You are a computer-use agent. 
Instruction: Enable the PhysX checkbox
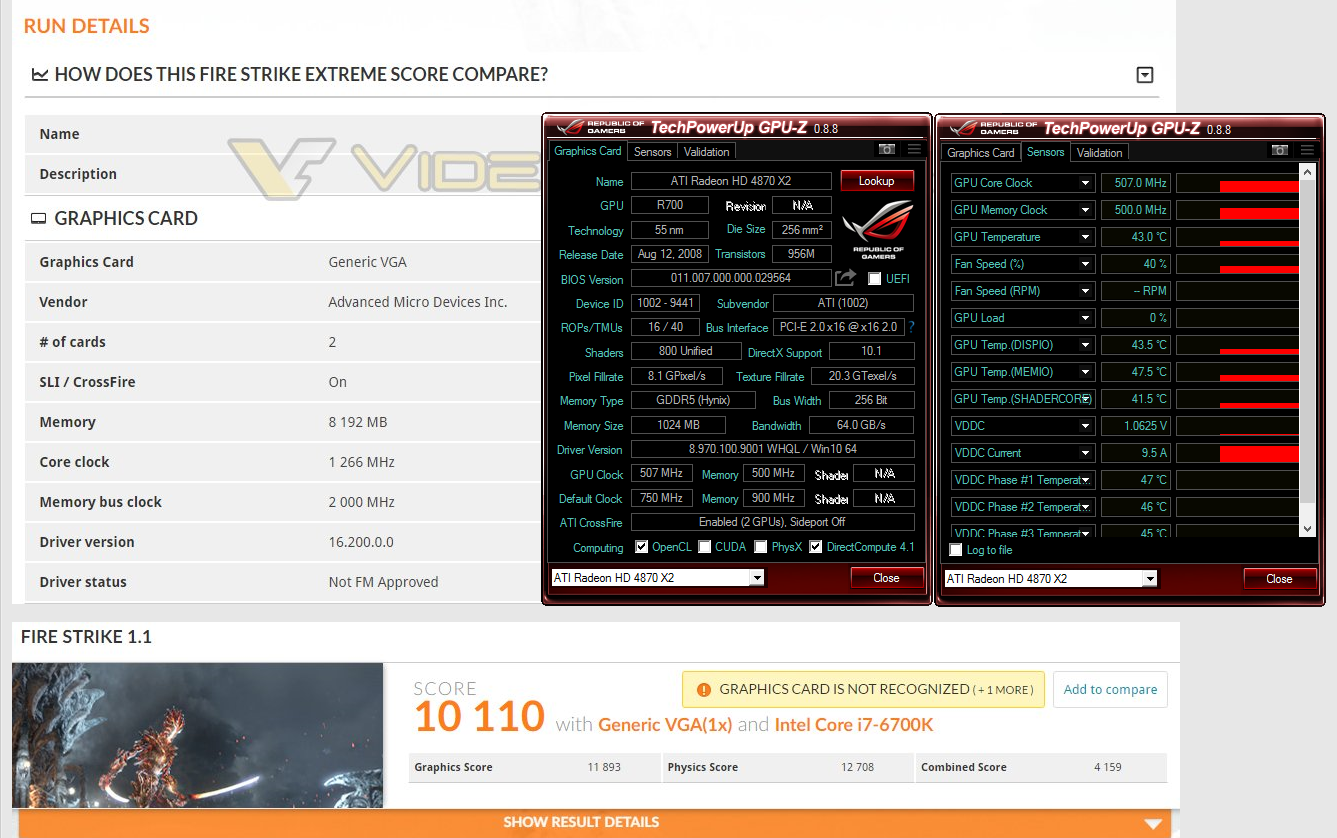coord(761,547)
